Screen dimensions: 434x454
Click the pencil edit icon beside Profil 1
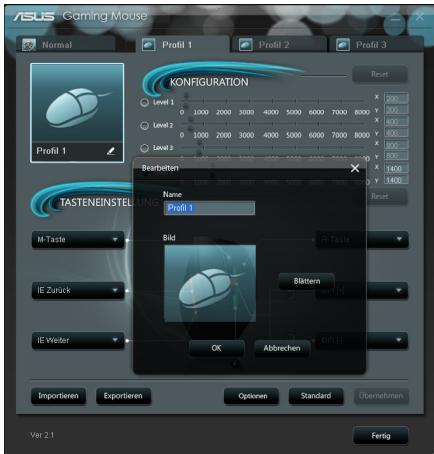pyautogui.click(x=111, y=151)
